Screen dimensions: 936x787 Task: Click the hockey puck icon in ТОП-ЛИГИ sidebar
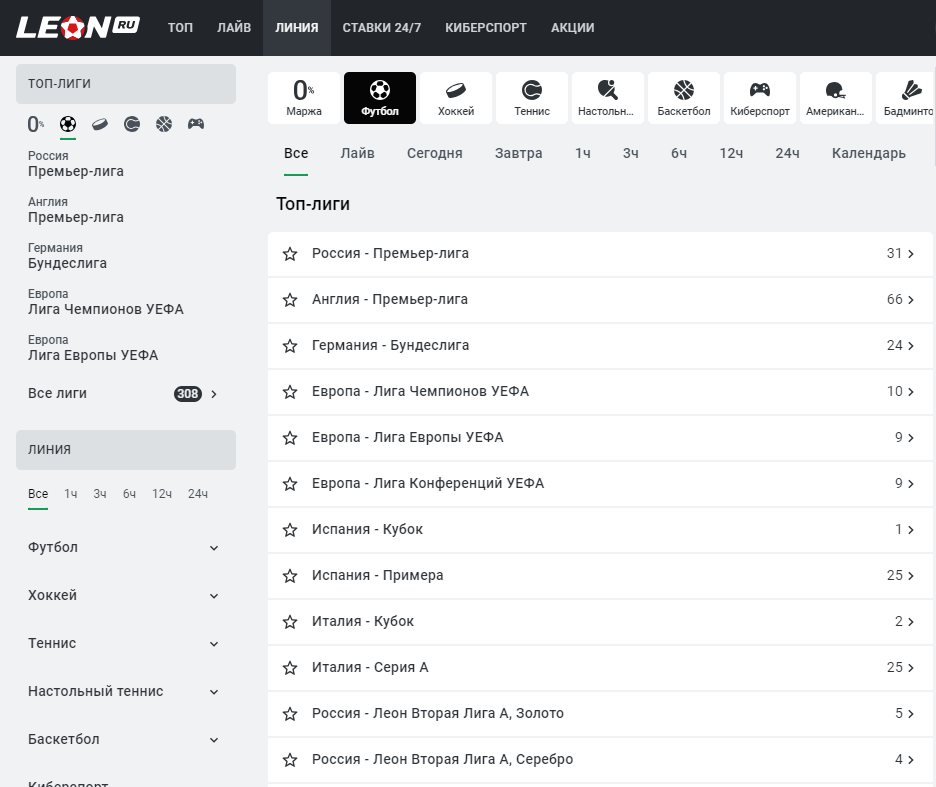[100, 124]
